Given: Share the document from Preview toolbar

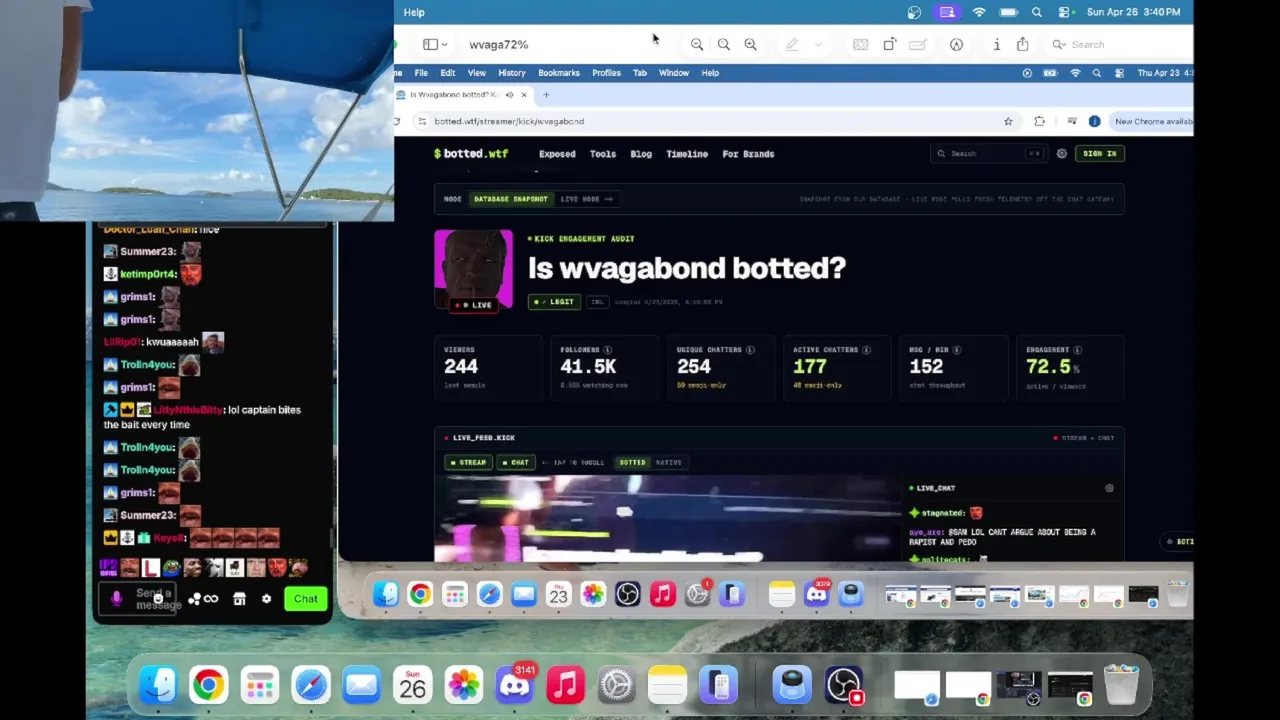Looking at the screenshot, I should tap(1022, 44).
